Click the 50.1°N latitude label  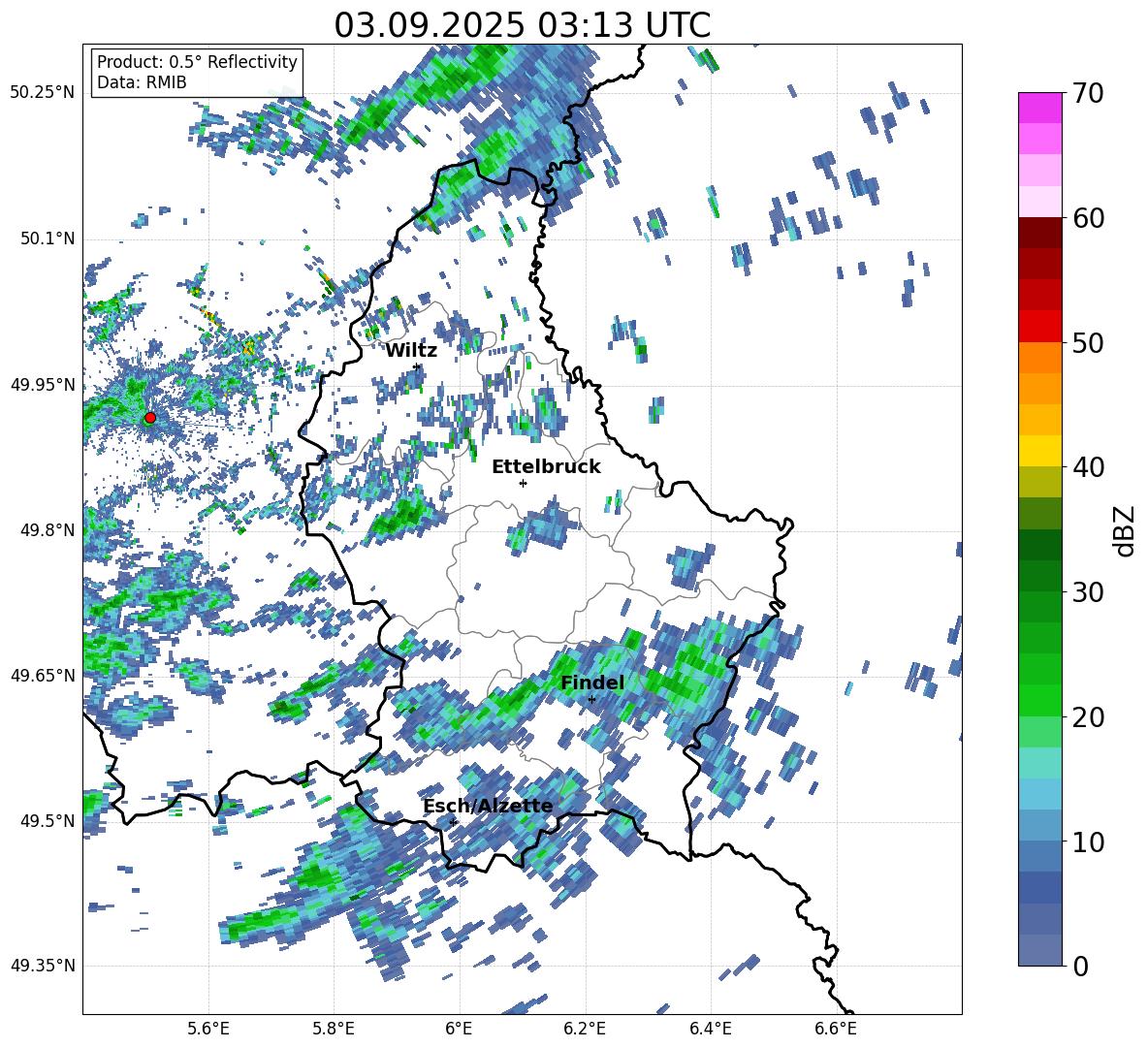(x=47, y=239)
